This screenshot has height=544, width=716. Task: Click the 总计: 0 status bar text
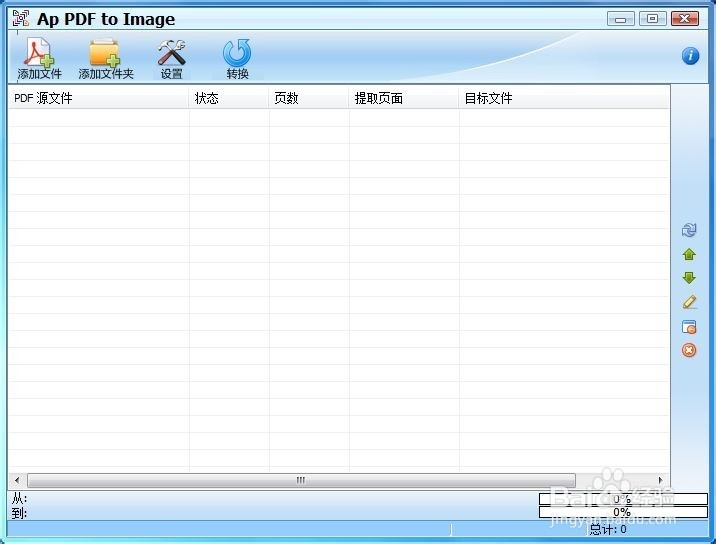coord(608,529)
